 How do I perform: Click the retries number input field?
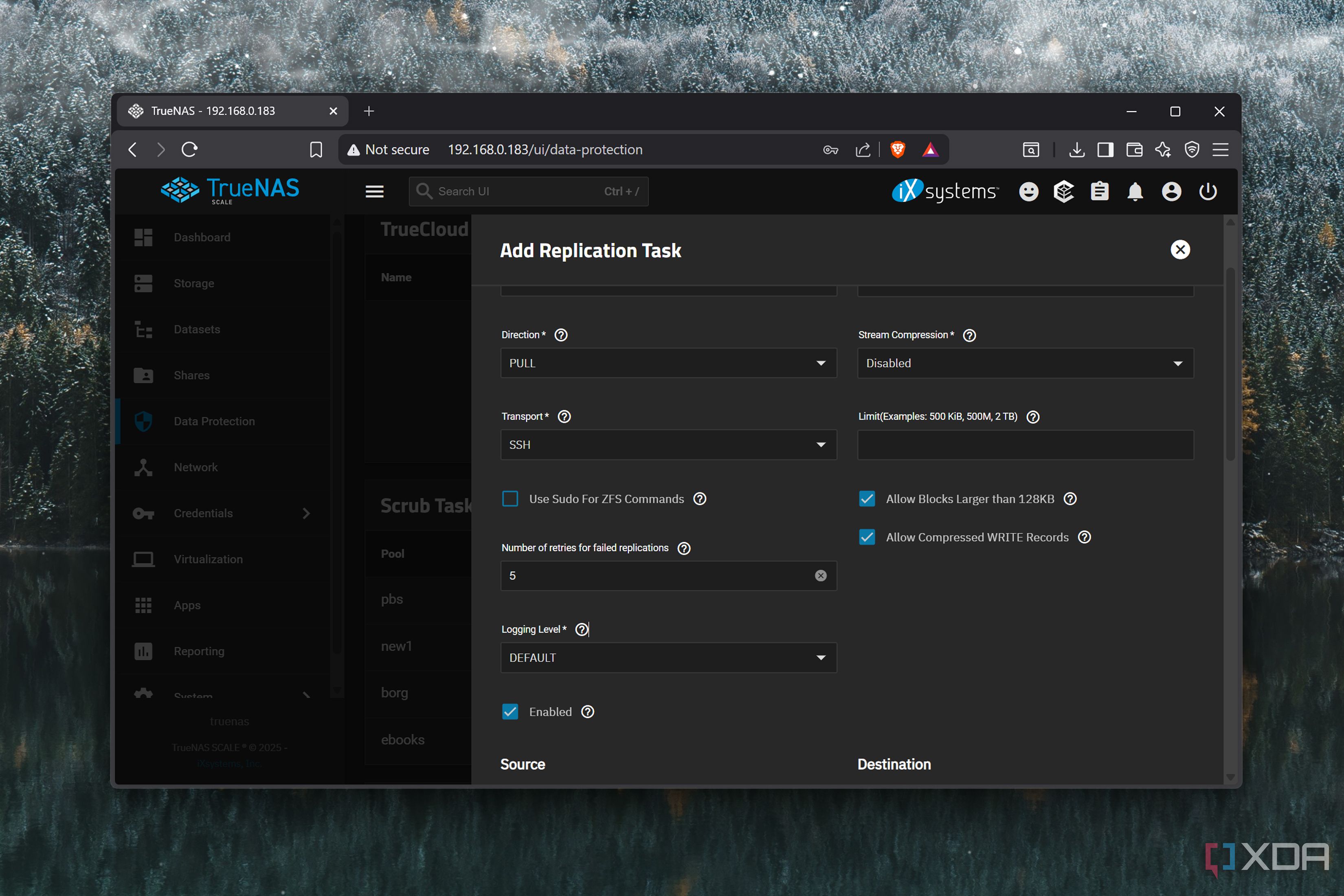[x=669, y=575]
